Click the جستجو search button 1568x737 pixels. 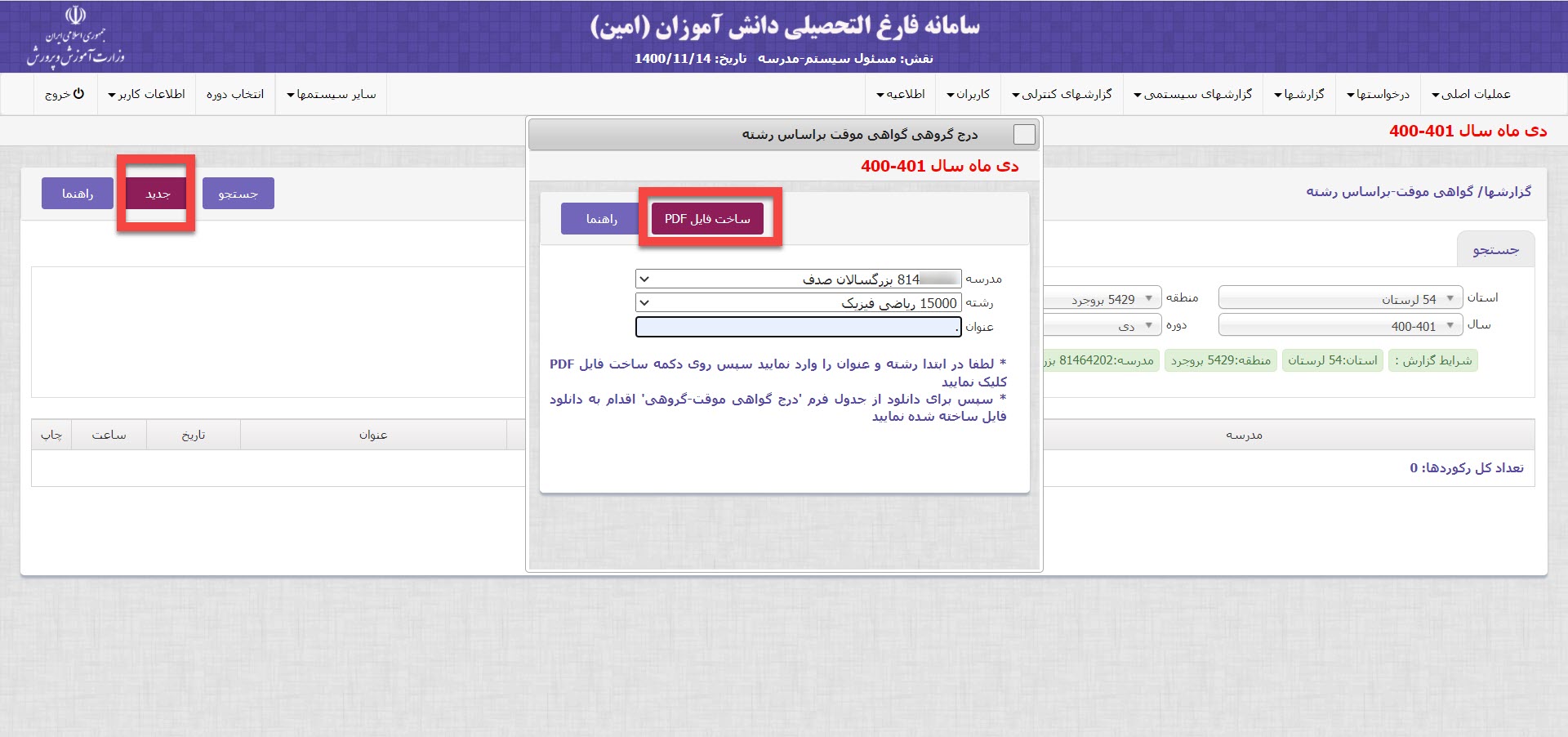[x=238, y=194]
